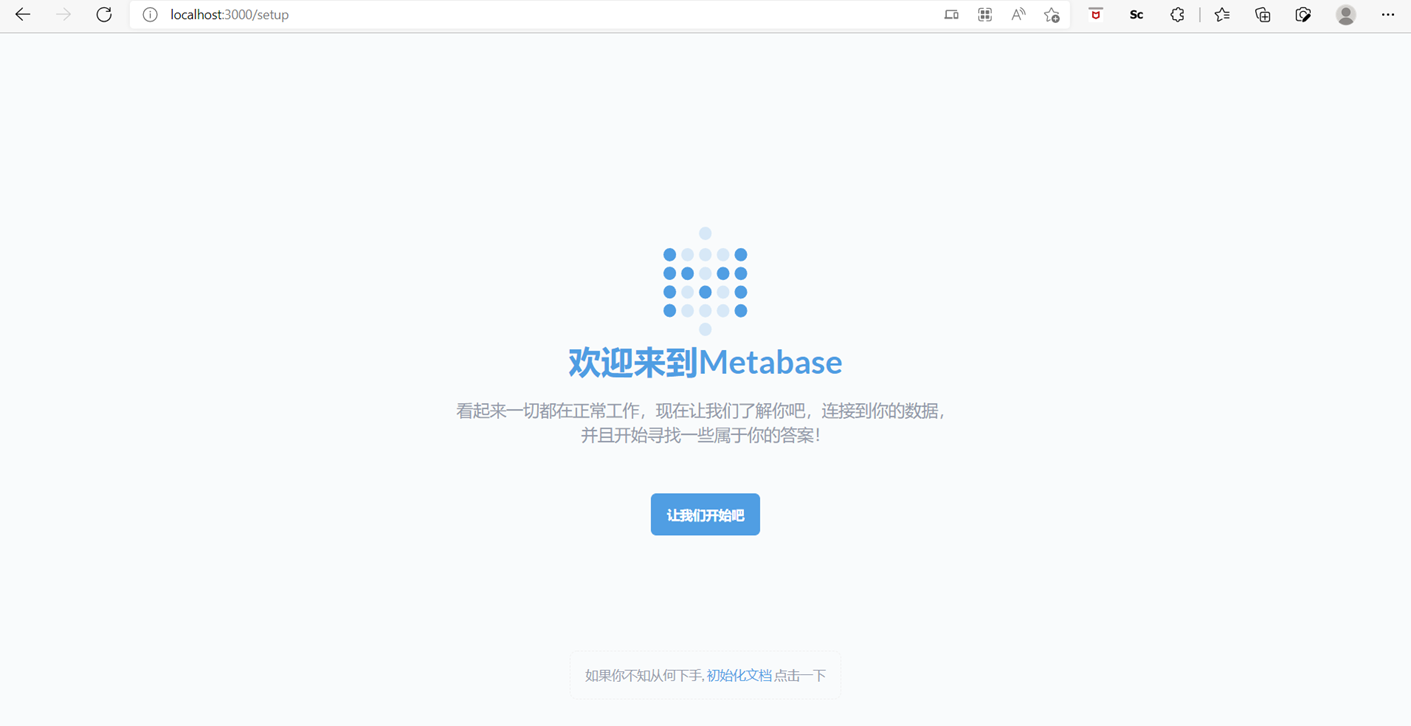Open the 初始化文档 link
Image resolution: width=1411 pixels, height=726 pixels.
tap(739, 676)
